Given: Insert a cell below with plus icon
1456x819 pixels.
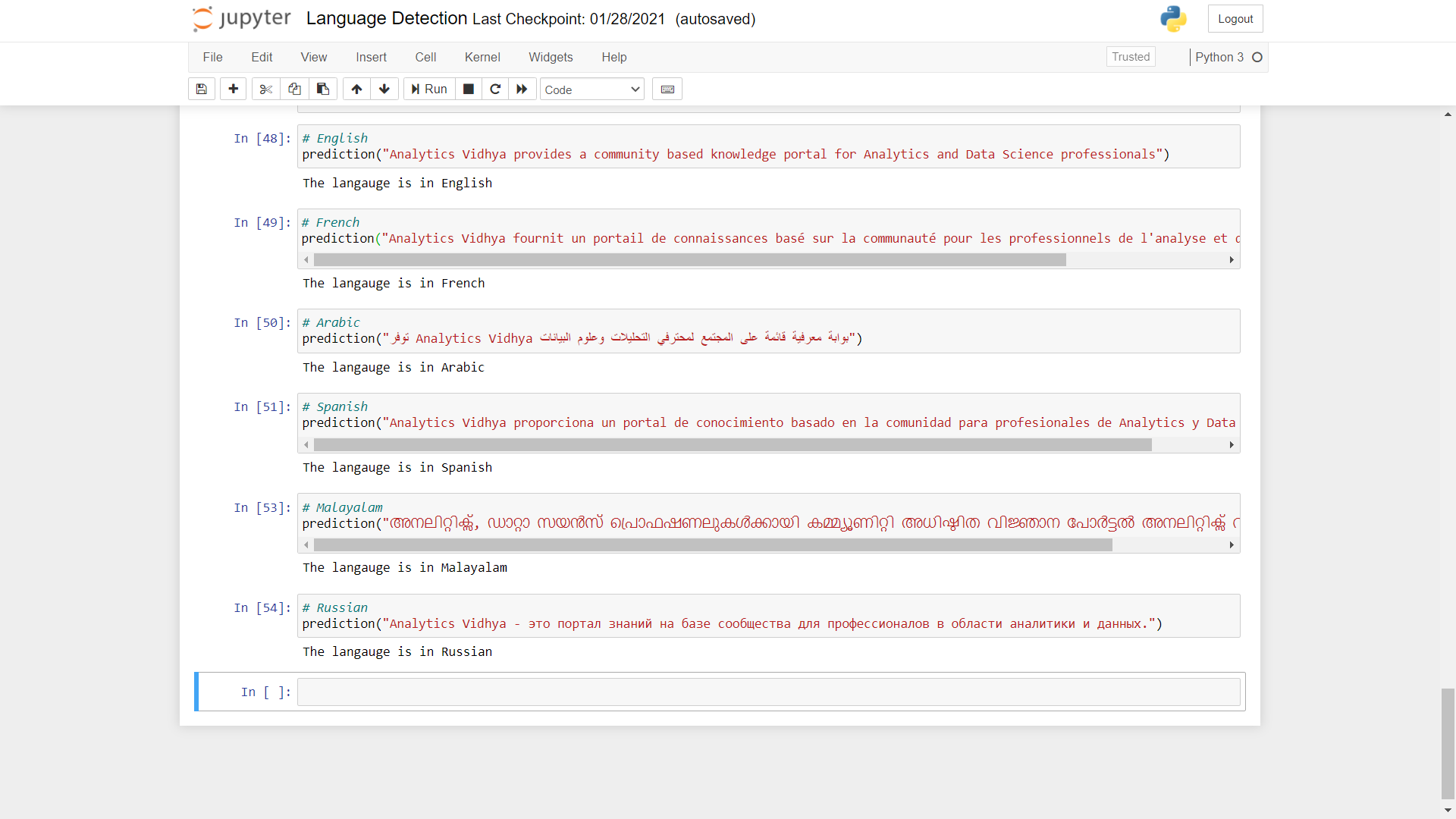Looking at the screenshot, I should 234,89.
